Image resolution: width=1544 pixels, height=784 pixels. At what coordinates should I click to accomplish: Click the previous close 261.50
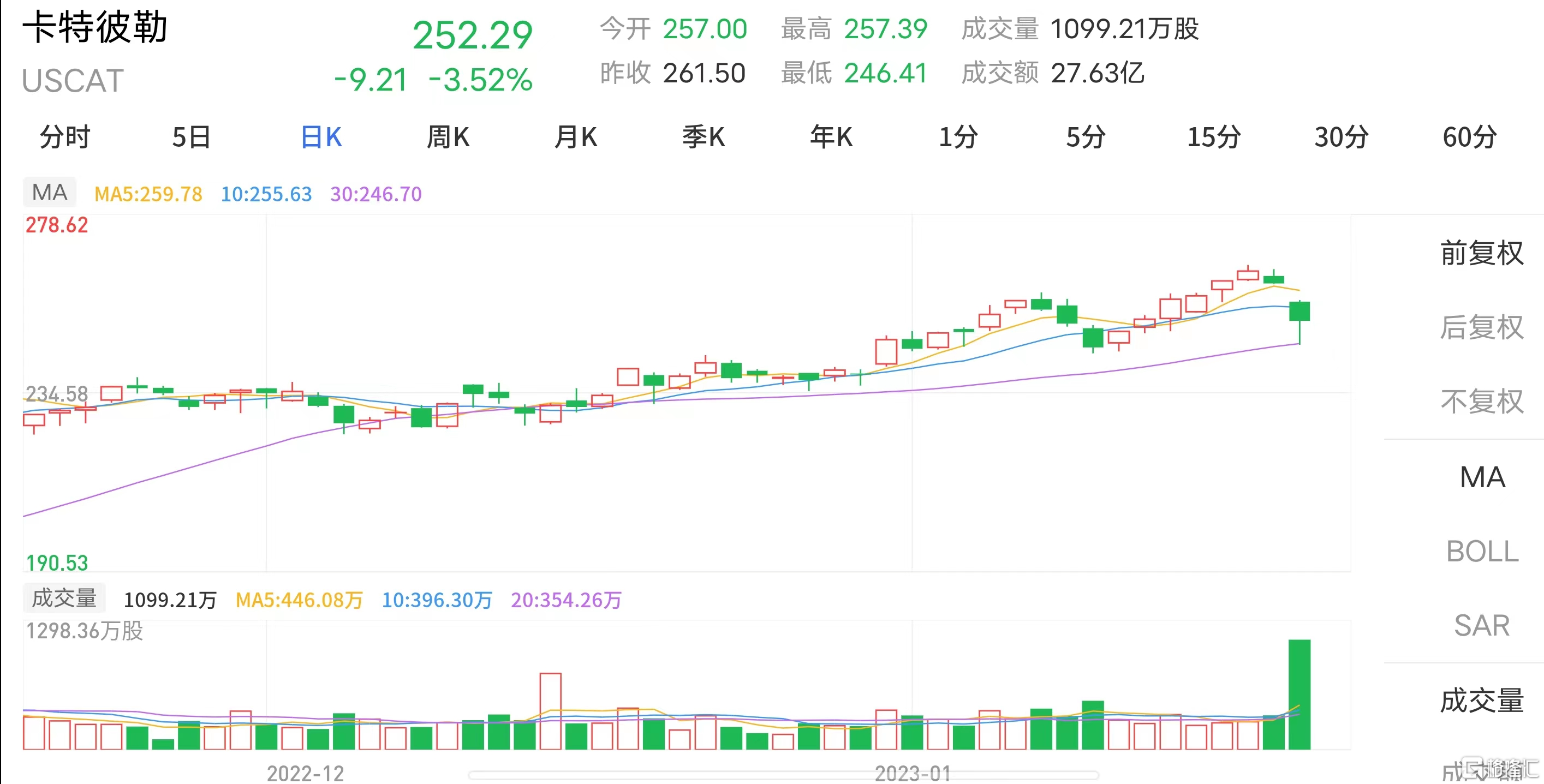[704, 73]
